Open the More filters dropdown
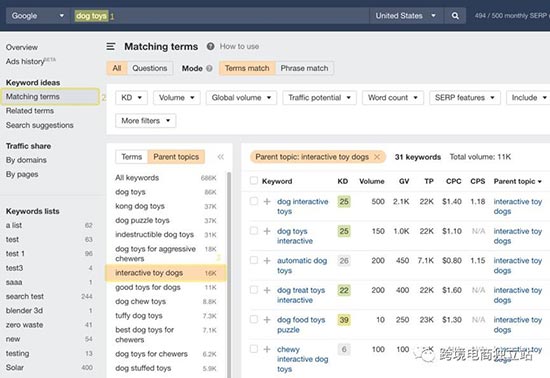The image size is (550, 378). click(x=146, y=121)
